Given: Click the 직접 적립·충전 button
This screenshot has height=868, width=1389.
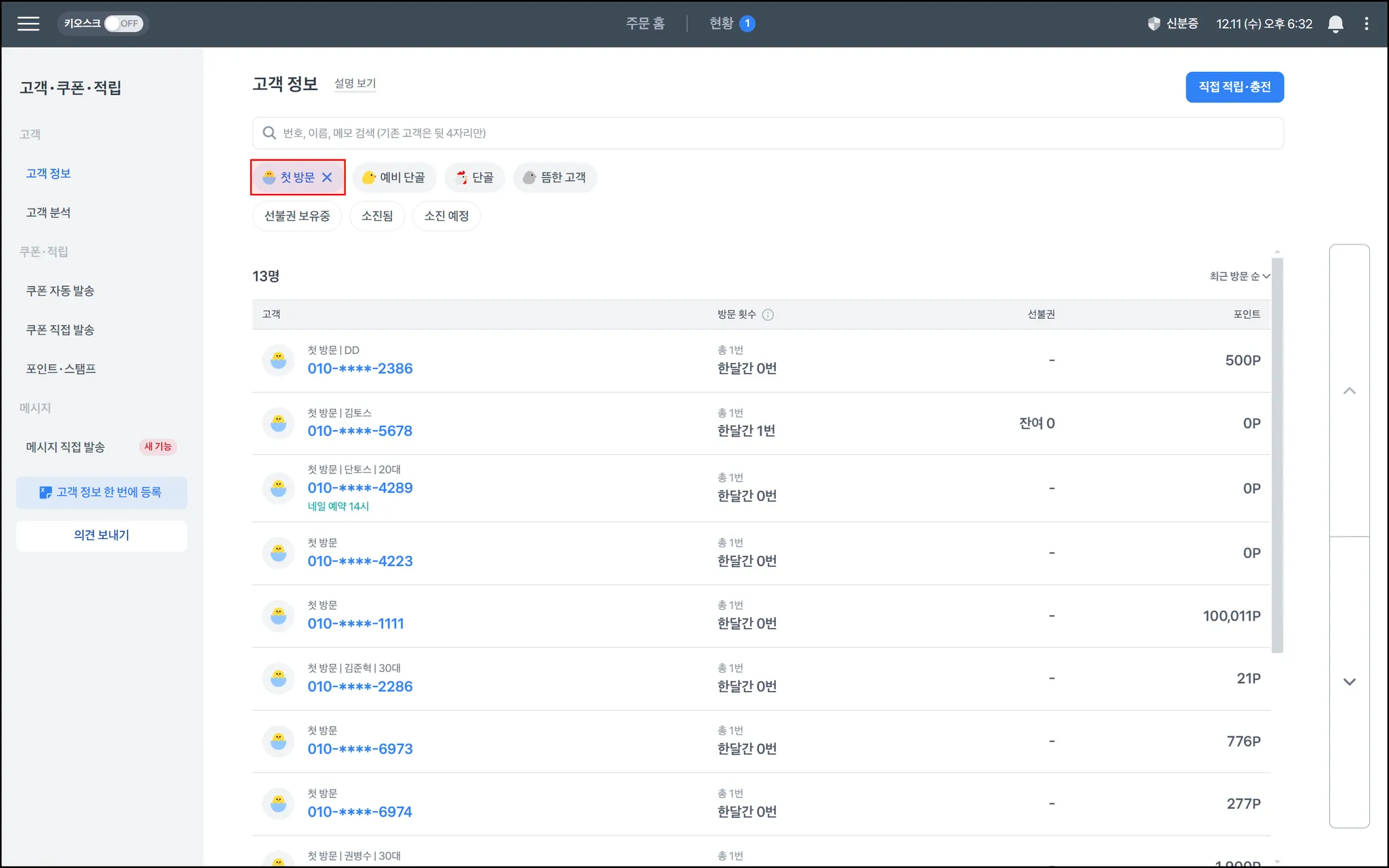Looking at the screenshot, I should [x=1234, y=87].
